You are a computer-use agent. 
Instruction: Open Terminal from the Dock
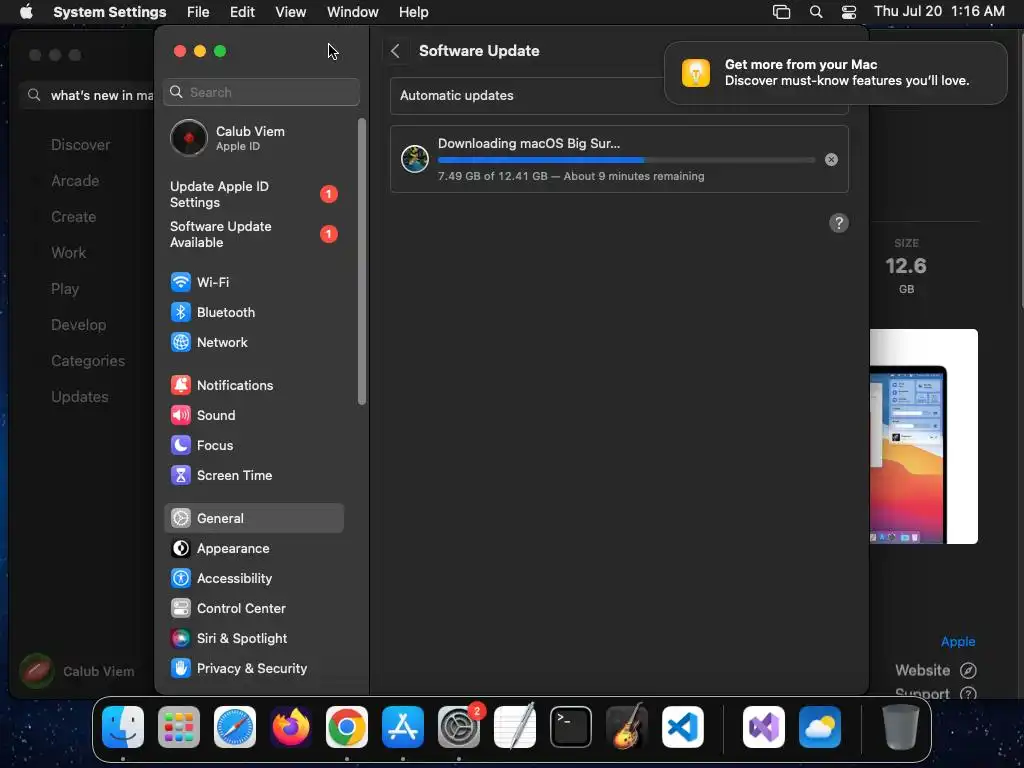571,727
